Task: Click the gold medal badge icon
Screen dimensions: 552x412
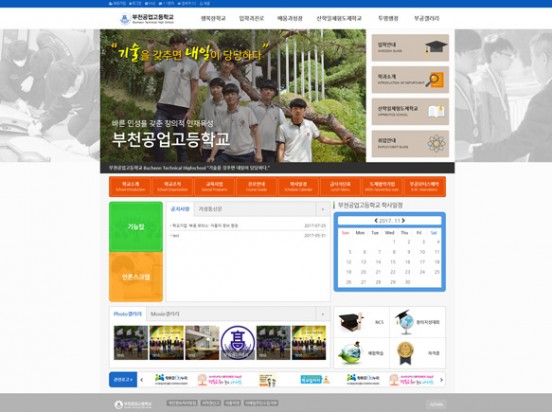Action: click(x=404, y=353)
